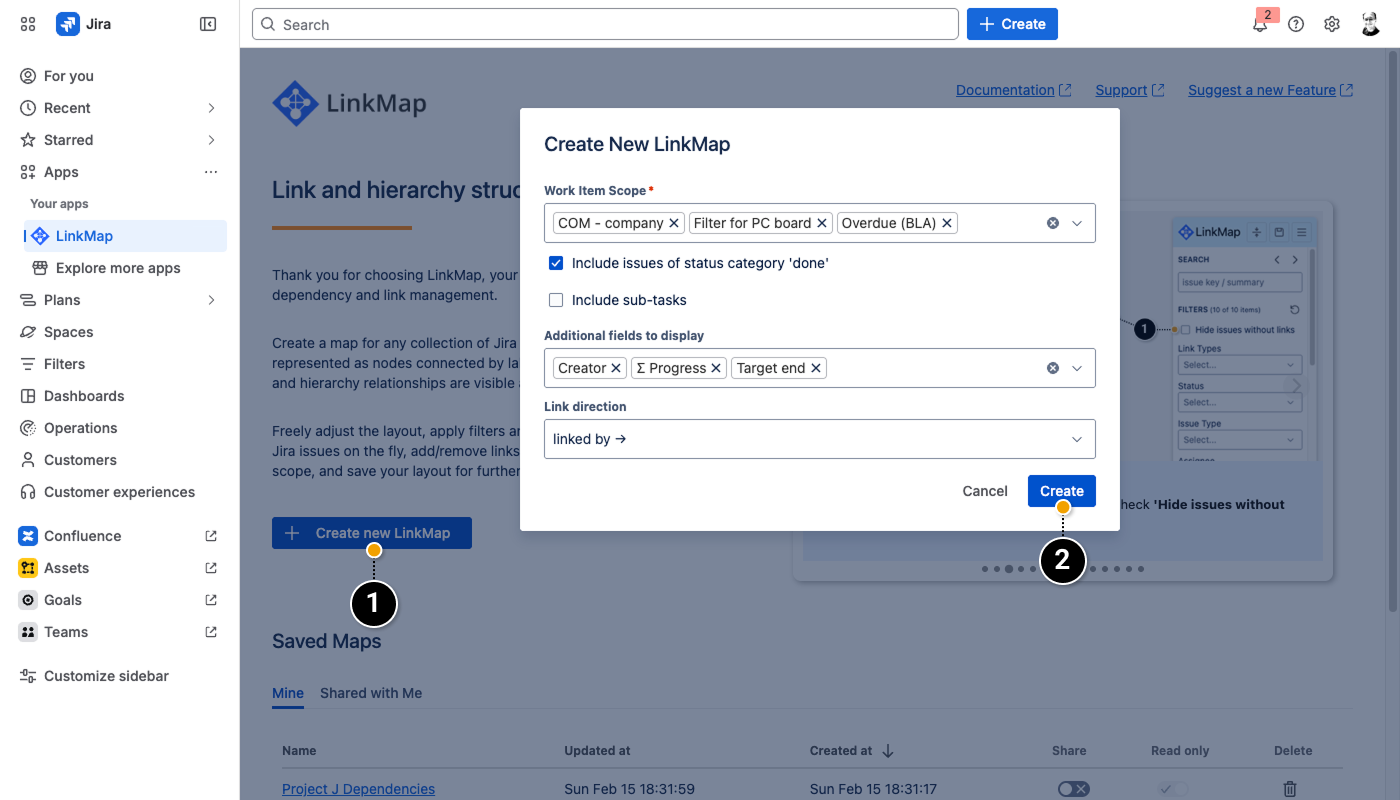Viewport: 1400px width, 800px height.
Task: Click the Search input field
Action: [605, 25]
